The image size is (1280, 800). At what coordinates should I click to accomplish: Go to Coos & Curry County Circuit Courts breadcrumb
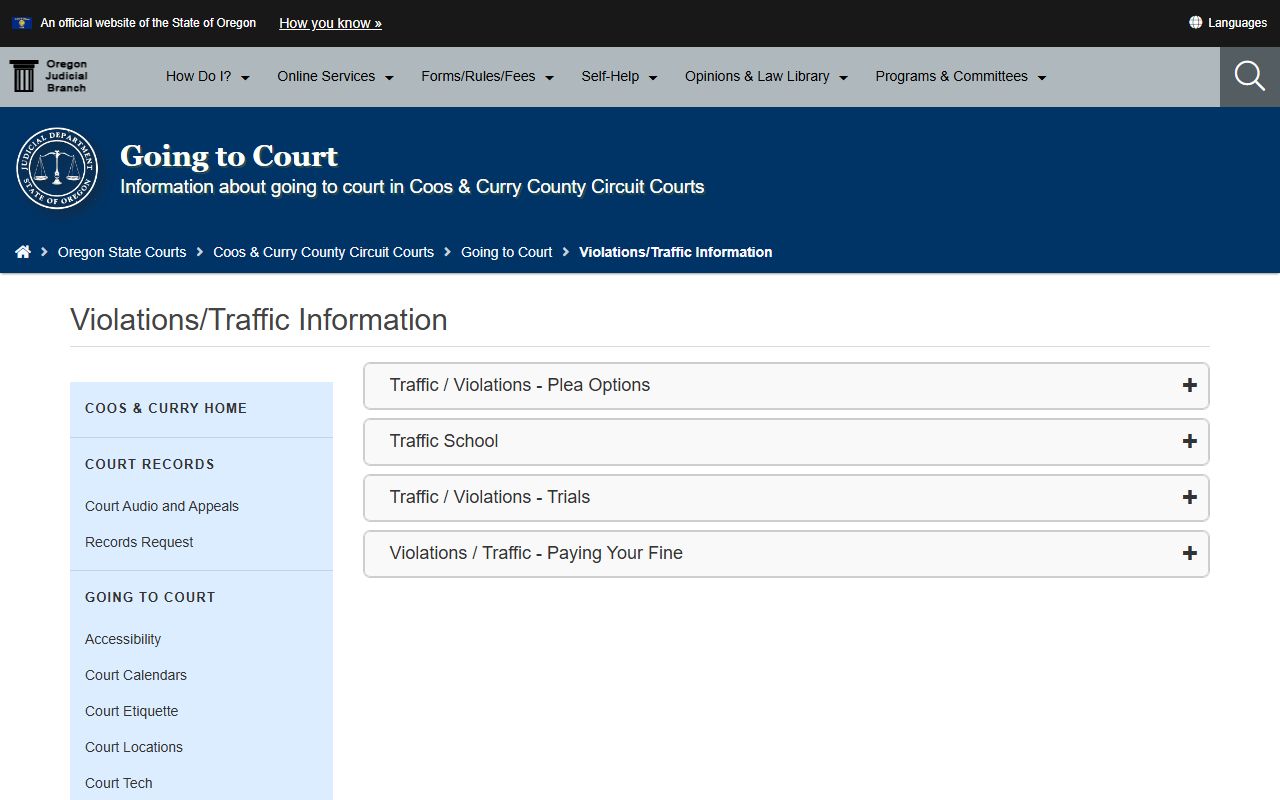[323, 252]
